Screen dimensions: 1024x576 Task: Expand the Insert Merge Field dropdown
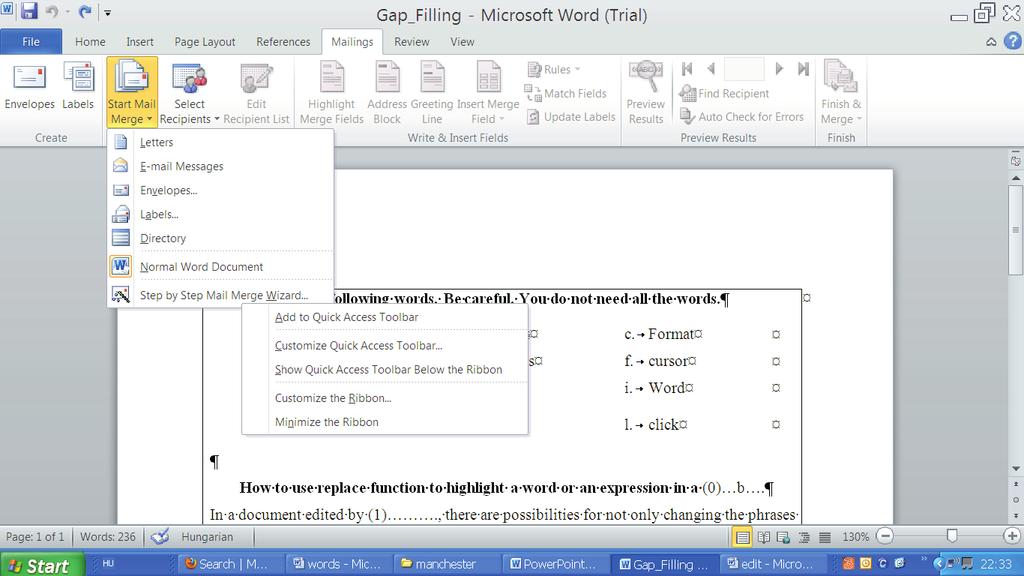[488, 93]
